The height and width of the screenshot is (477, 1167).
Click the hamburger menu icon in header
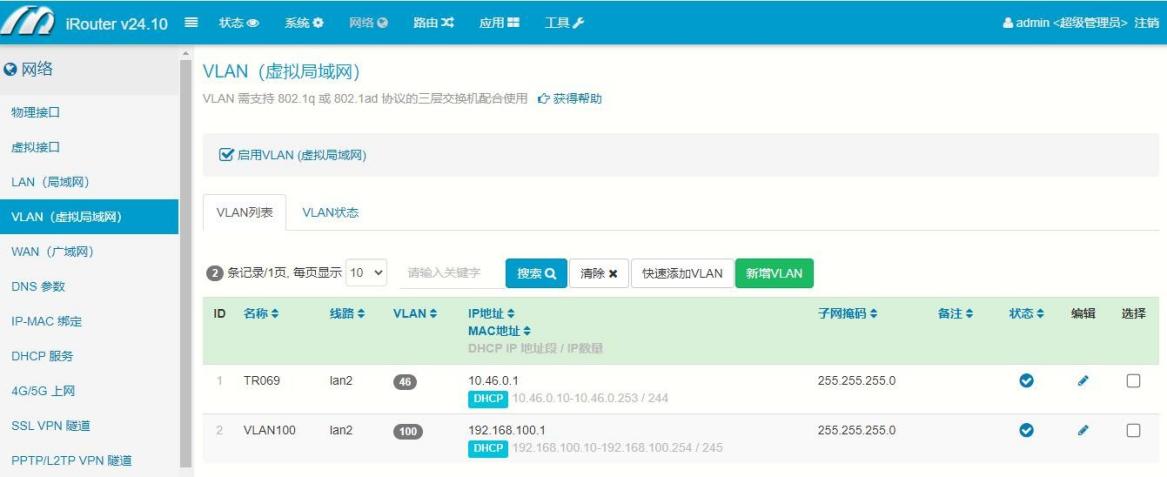191,22
